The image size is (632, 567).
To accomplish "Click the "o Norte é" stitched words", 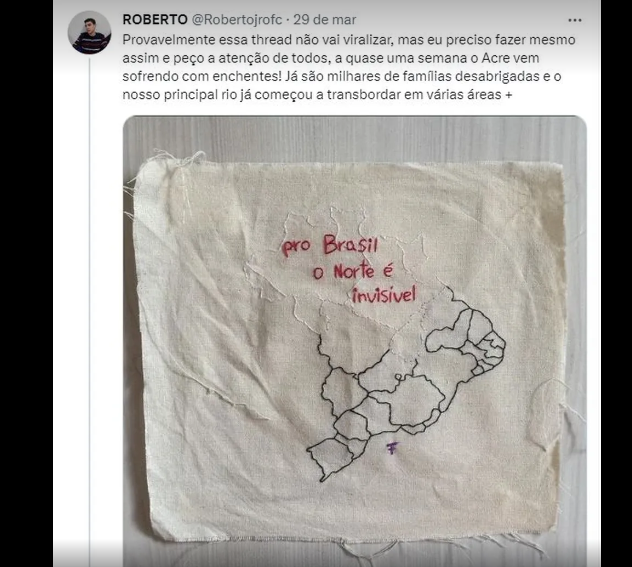I will 353,272.
